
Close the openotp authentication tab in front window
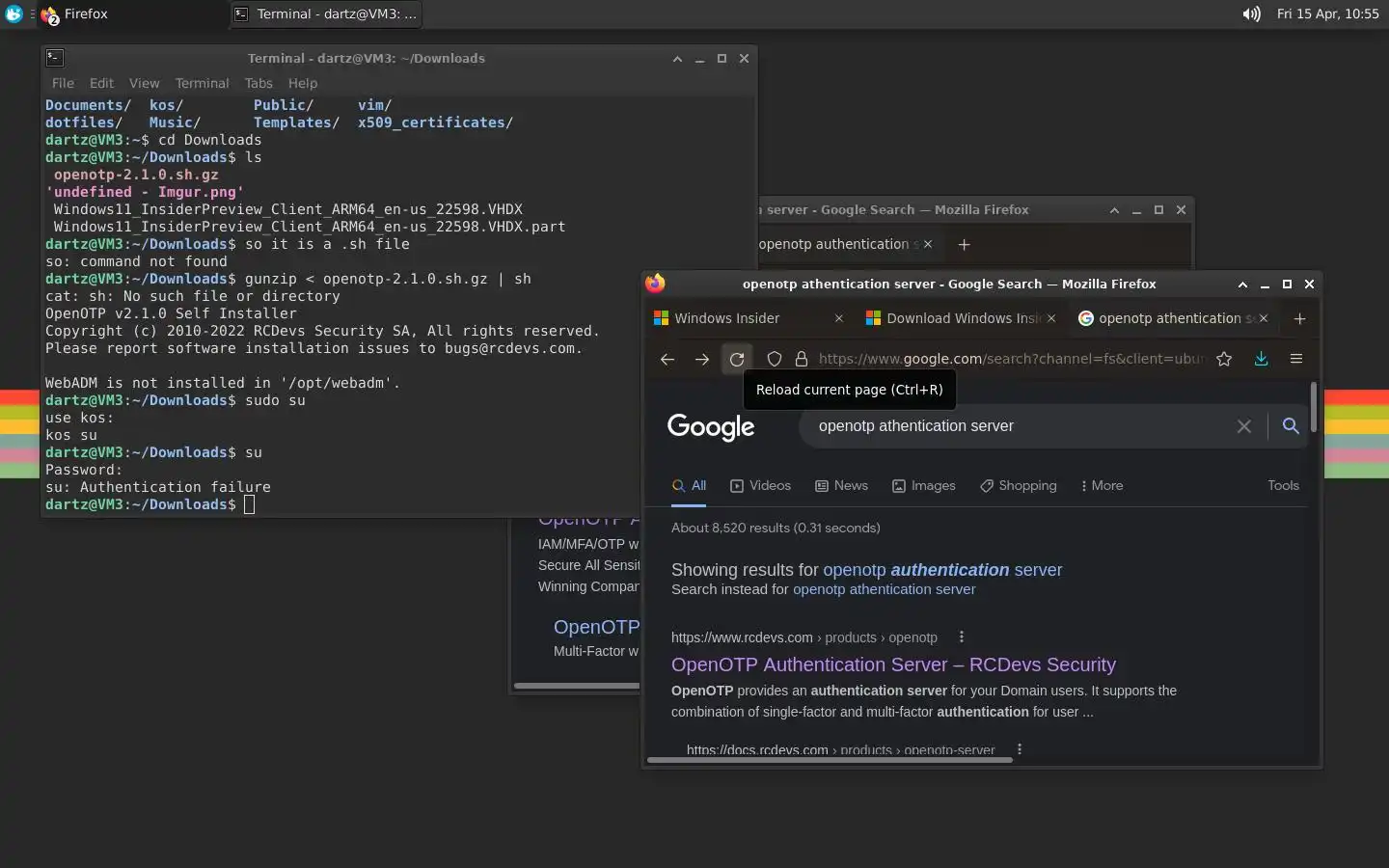[x=1264, y=318]
